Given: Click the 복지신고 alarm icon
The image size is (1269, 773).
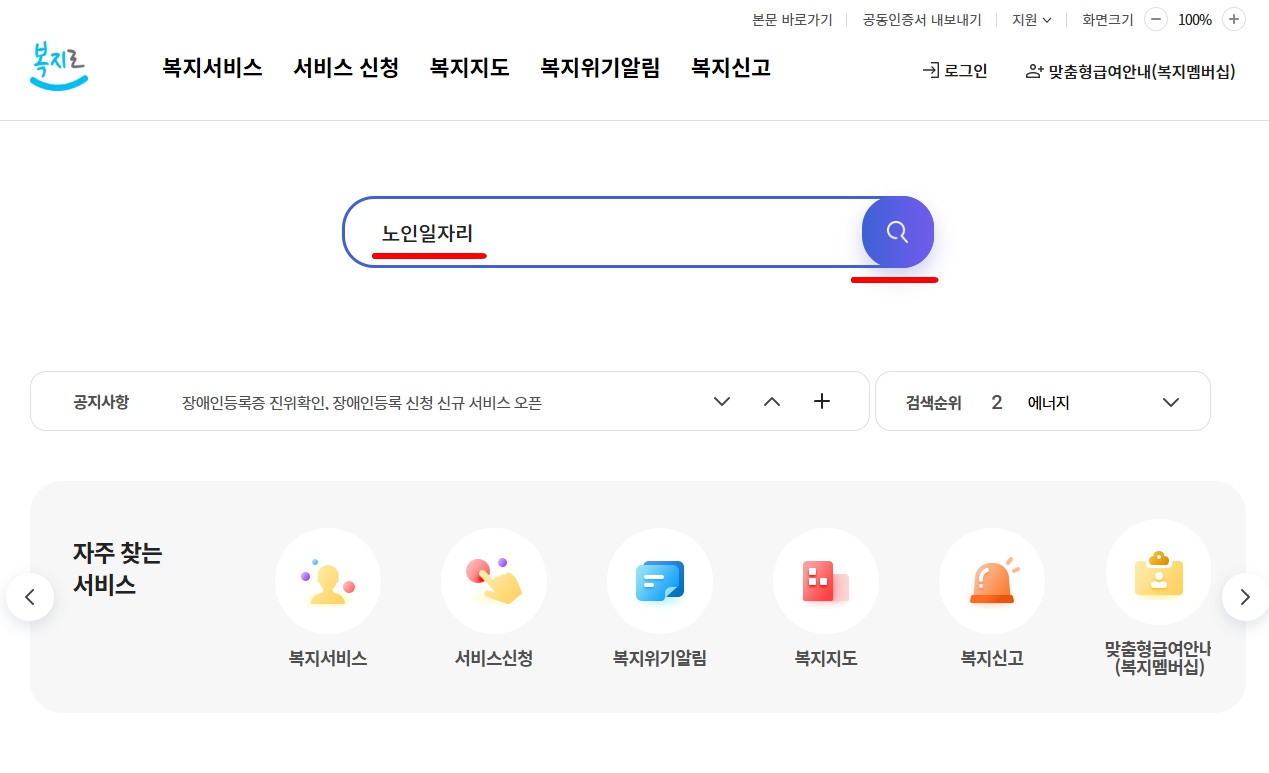Looking at the screenshot, I should [992, 580].
